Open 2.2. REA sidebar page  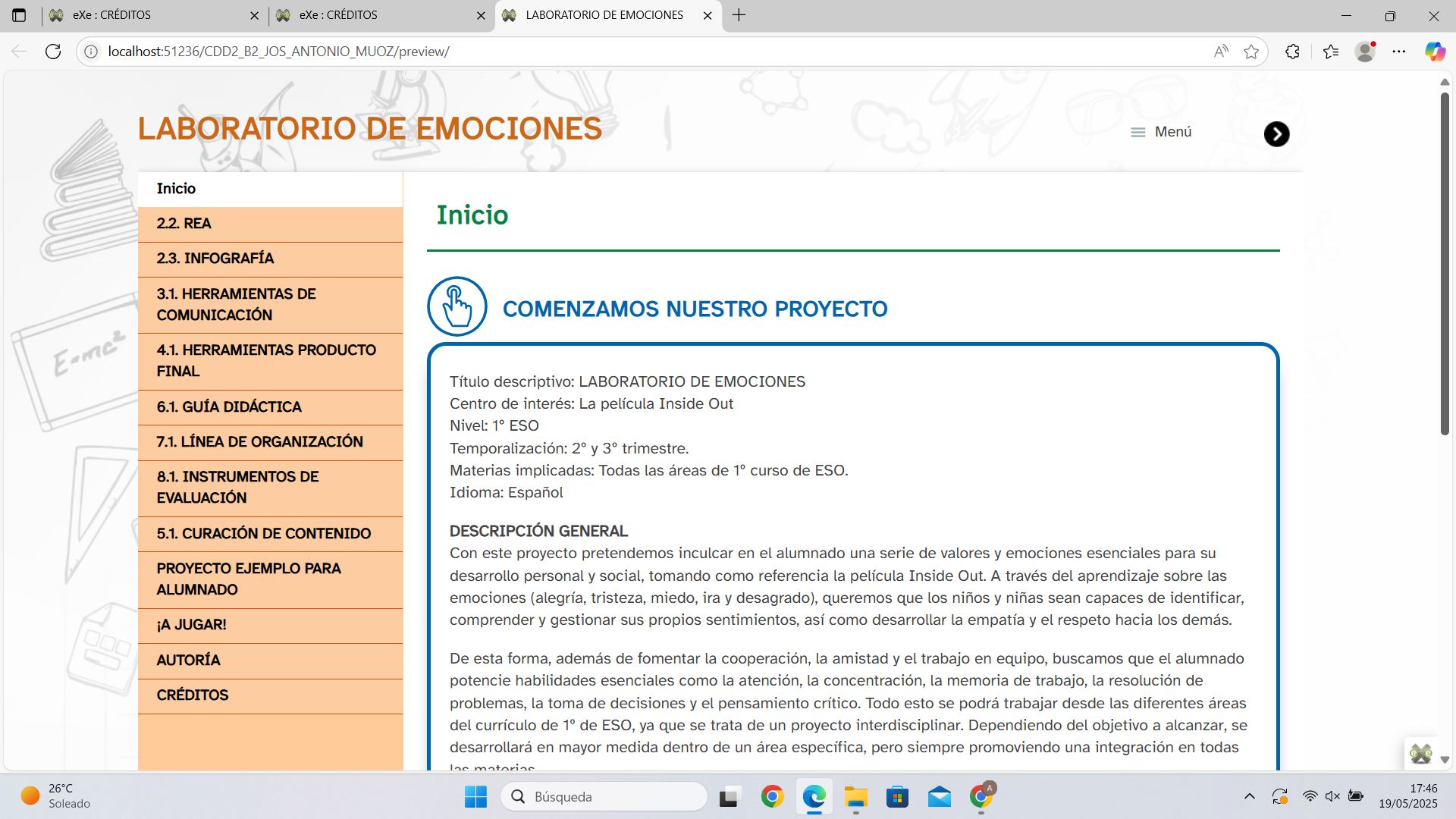(270, 224)
